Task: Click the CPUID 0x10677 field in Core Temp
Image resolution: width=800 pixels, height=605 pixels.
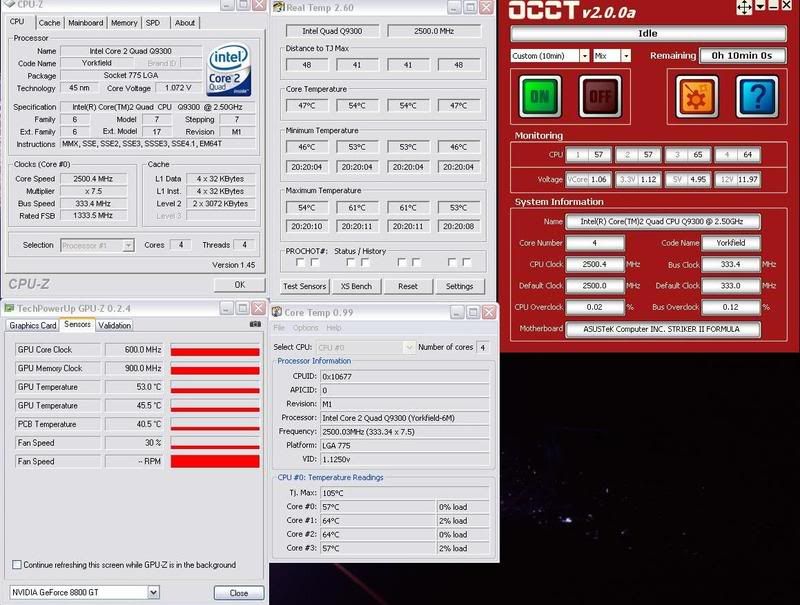Action: point(404,376)
